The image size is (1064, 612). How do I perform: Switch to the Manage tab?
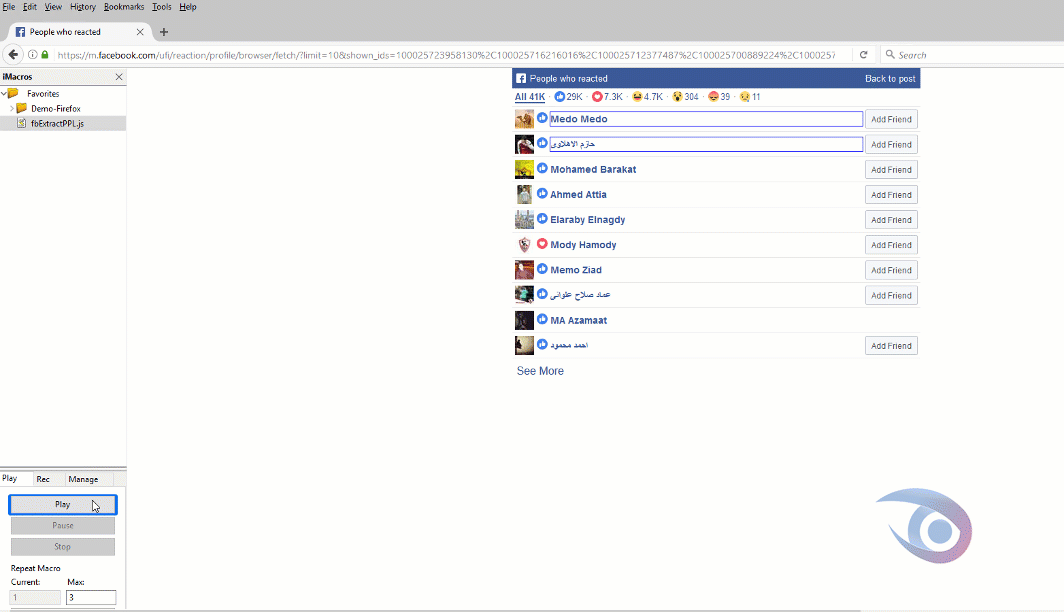(x=83, y=479)
